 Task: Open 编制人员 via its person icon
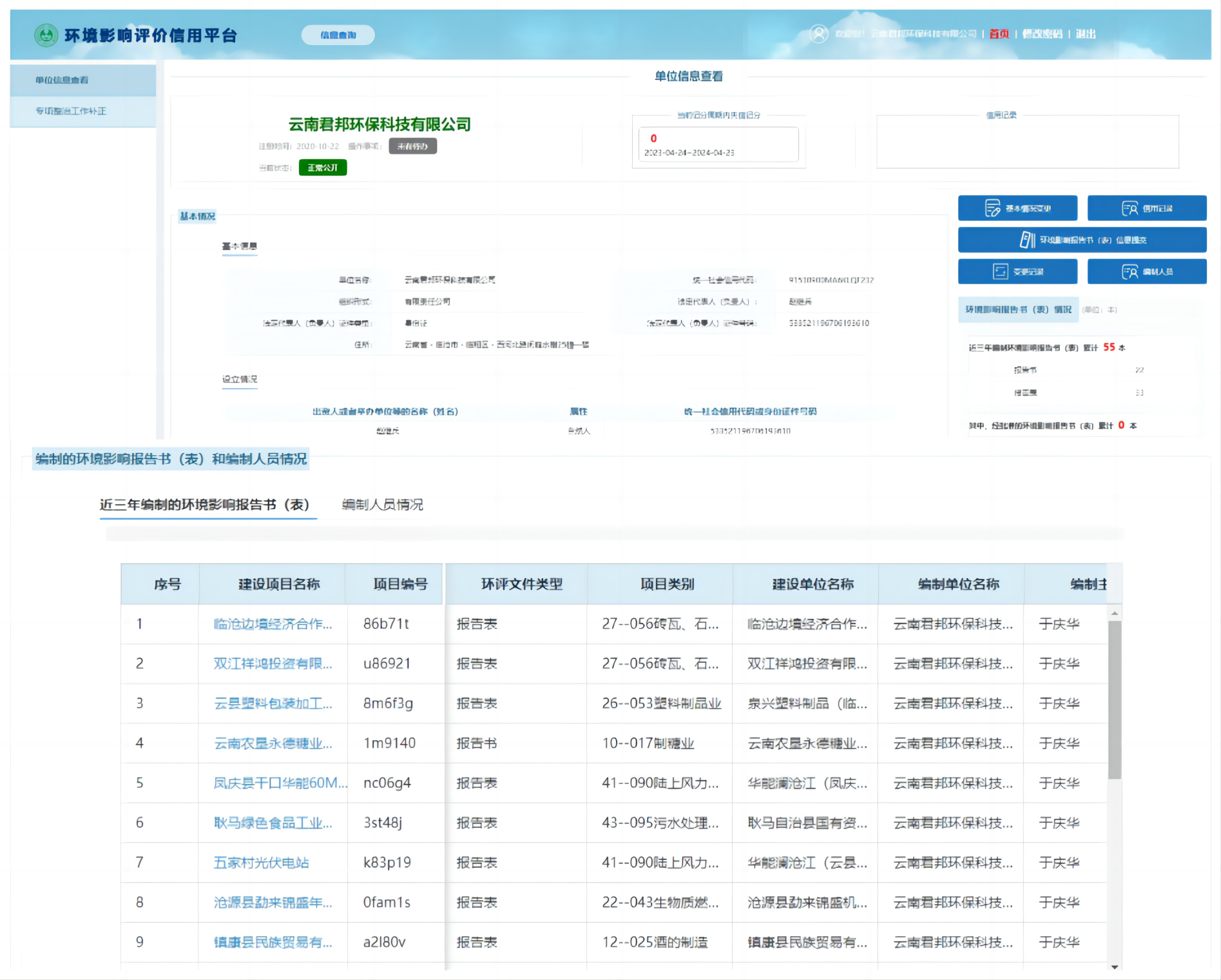pyautogui.click(x=1130, y=271)
